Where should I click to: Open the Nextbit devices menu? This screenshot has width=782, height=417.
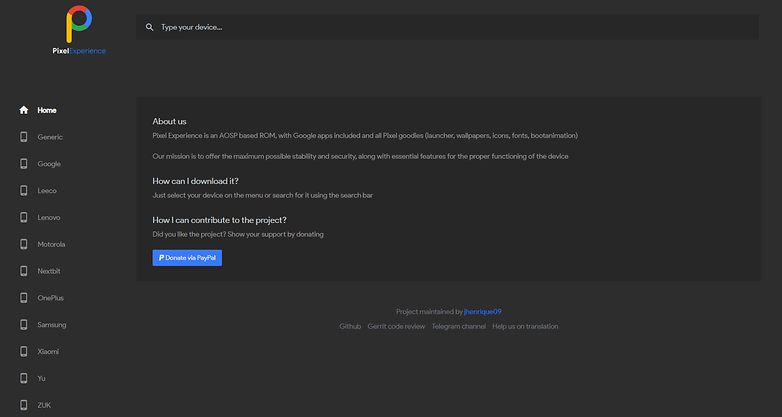click(49, 271)
